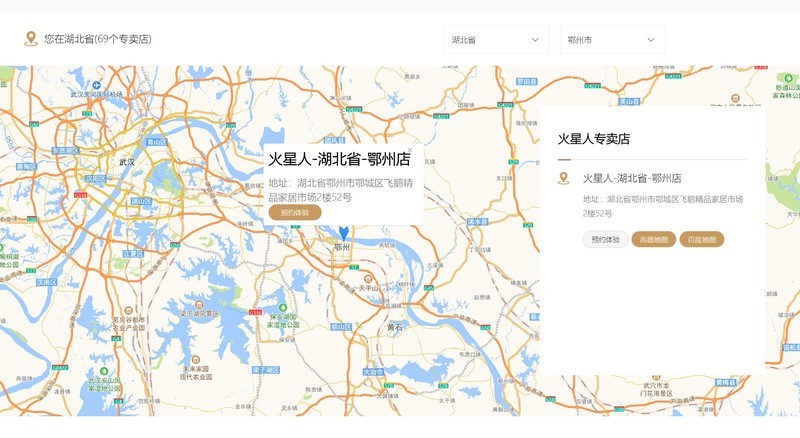Click the blue map marker at 鄂州

click(344, 233)
